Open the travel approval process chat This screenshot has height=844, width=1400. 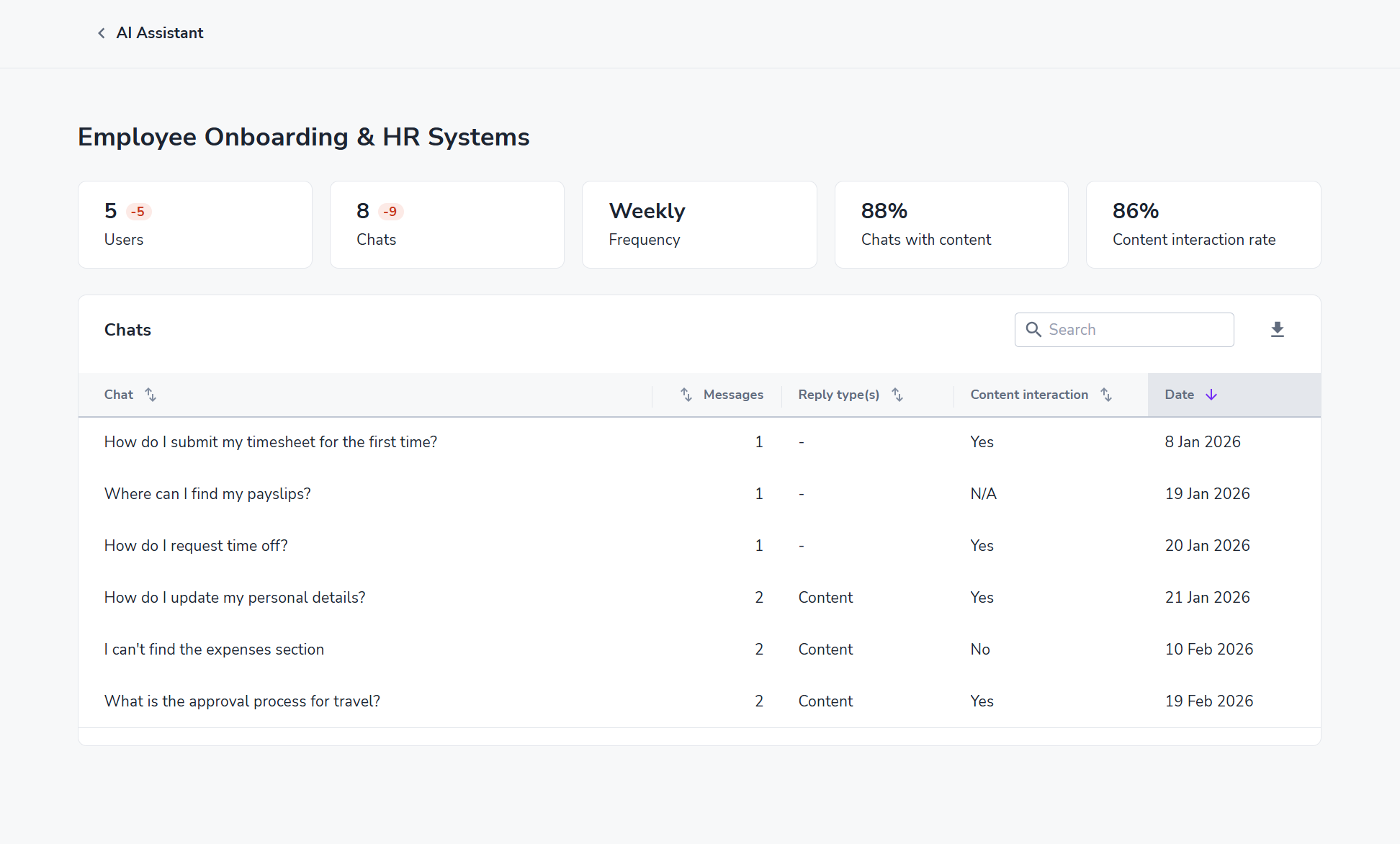click(242, 701)
